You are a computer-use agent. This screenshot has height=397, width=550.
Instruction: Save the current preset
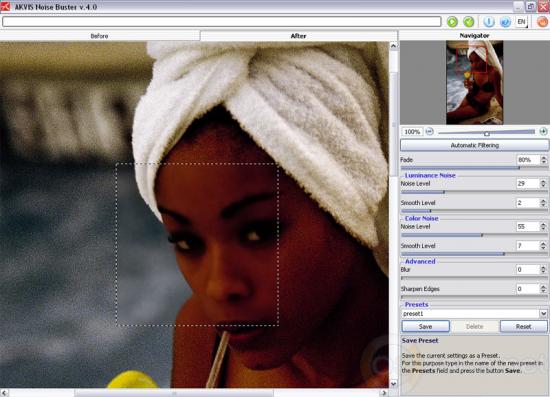425,327
